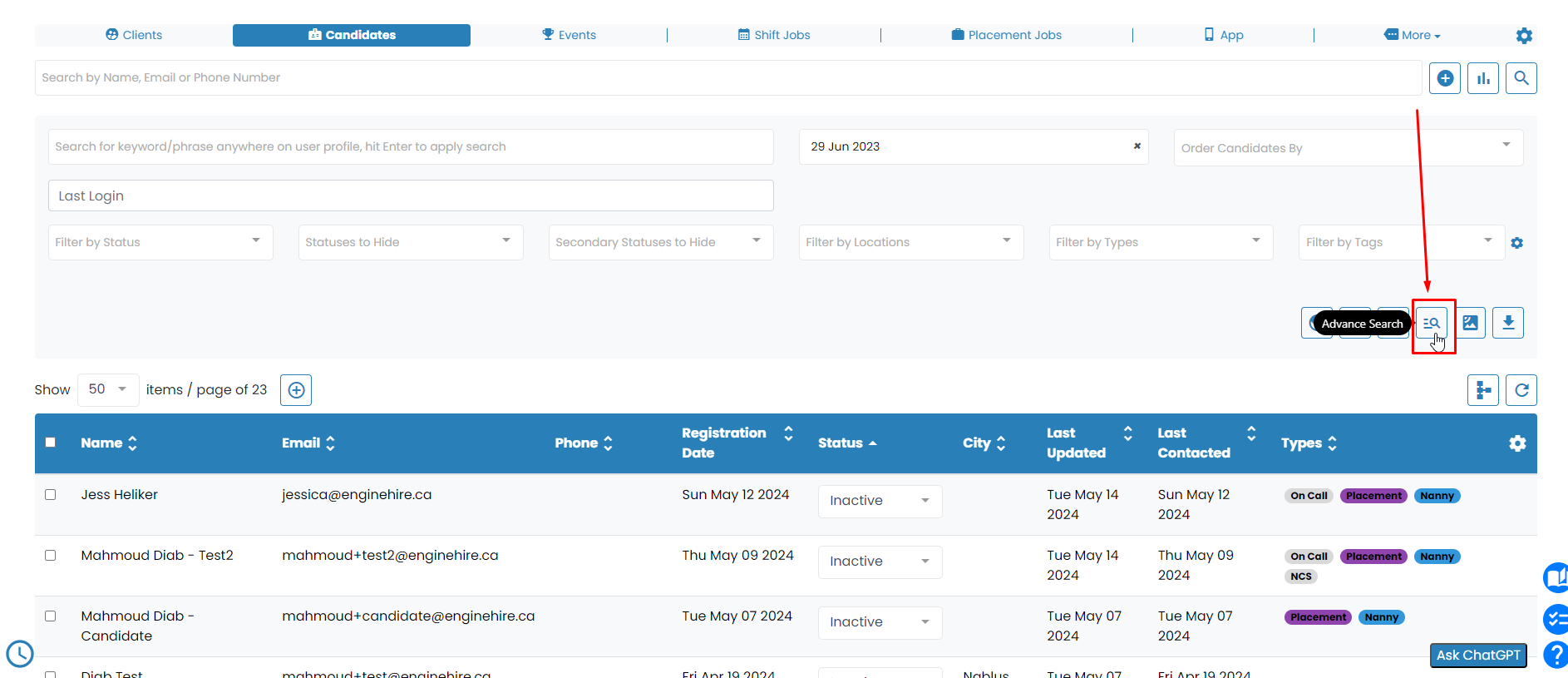Open table column settings gear

pos(1517,443)
